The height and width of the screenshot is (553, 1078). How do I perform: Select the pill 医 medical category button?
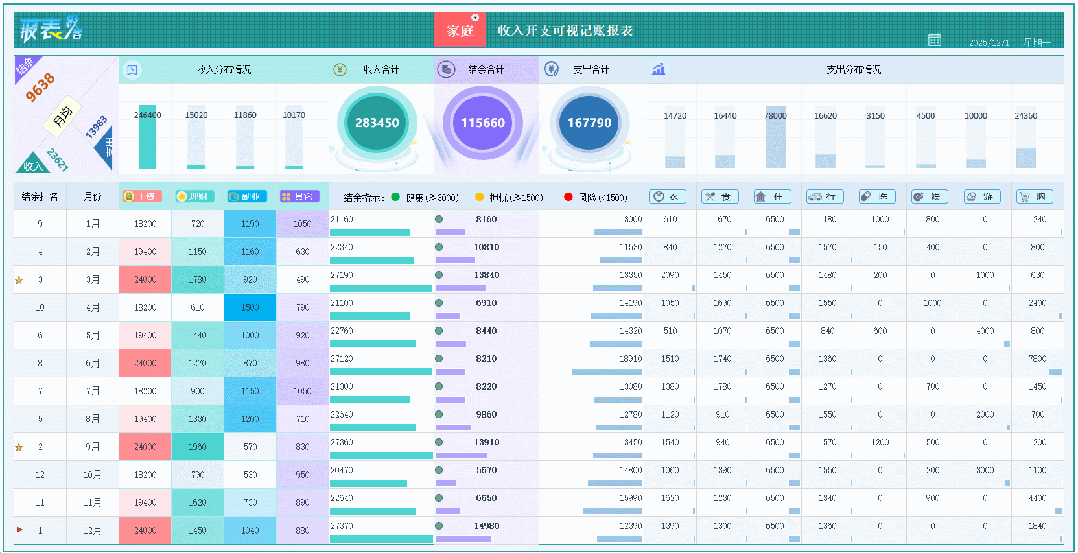pos(877,197)
